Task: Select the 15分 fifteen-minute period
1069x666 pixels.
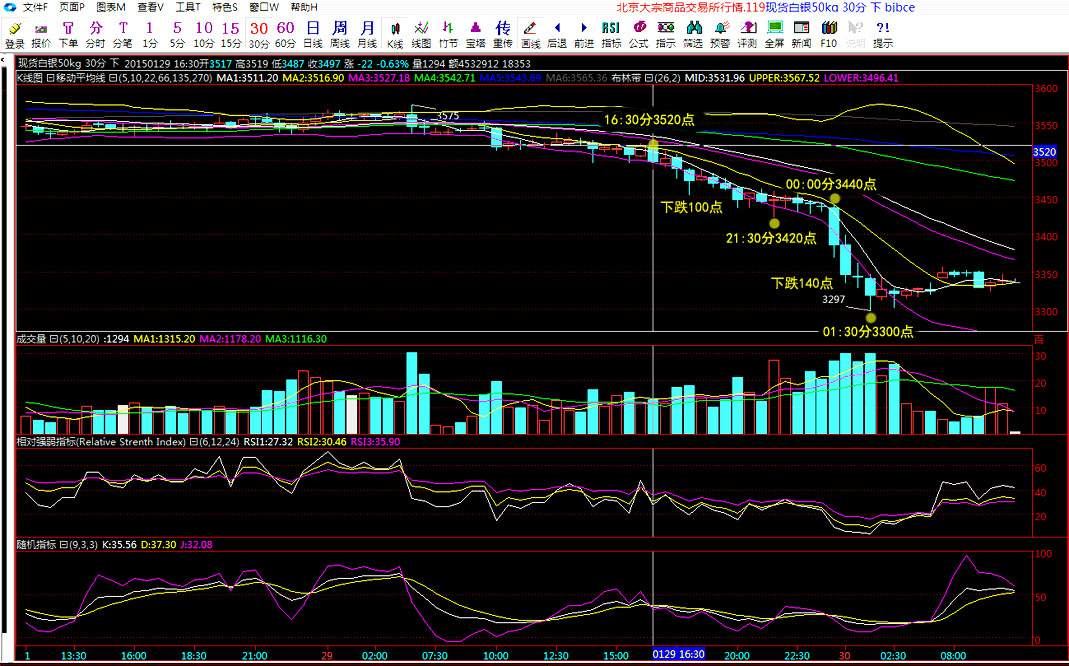Action: 231,35
